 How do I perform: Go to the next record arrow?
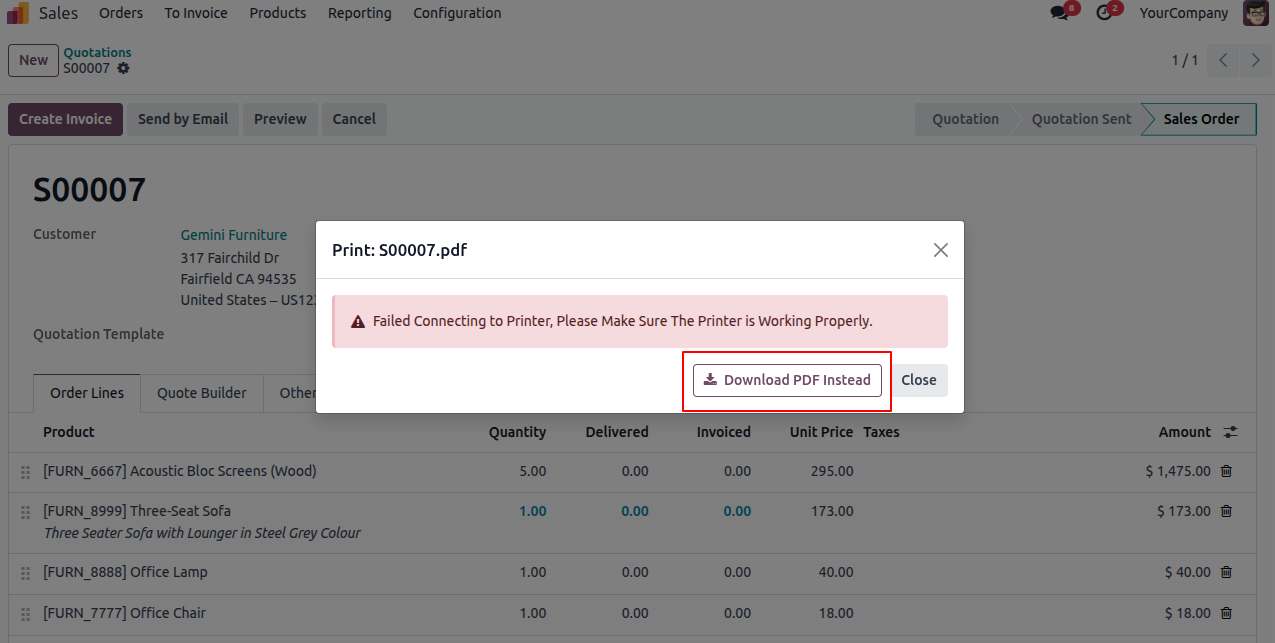point(1256,60)
